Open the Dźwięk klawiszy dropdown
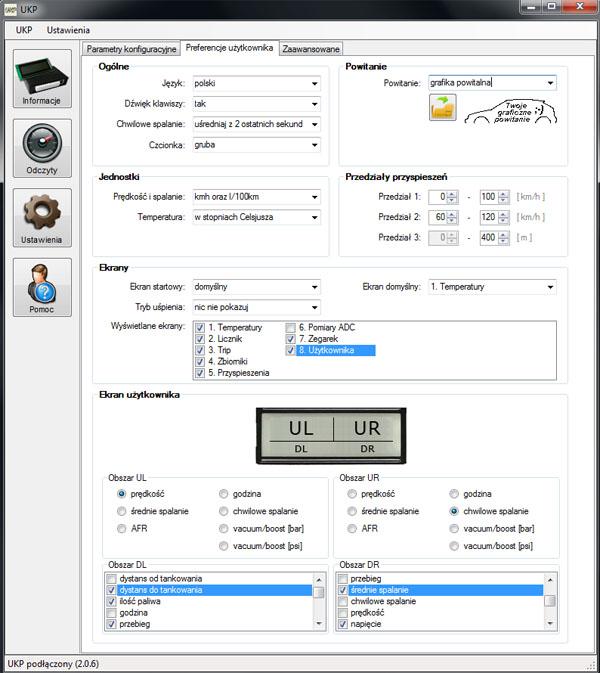Screen dimensions: 600x673 click(256, 104)
